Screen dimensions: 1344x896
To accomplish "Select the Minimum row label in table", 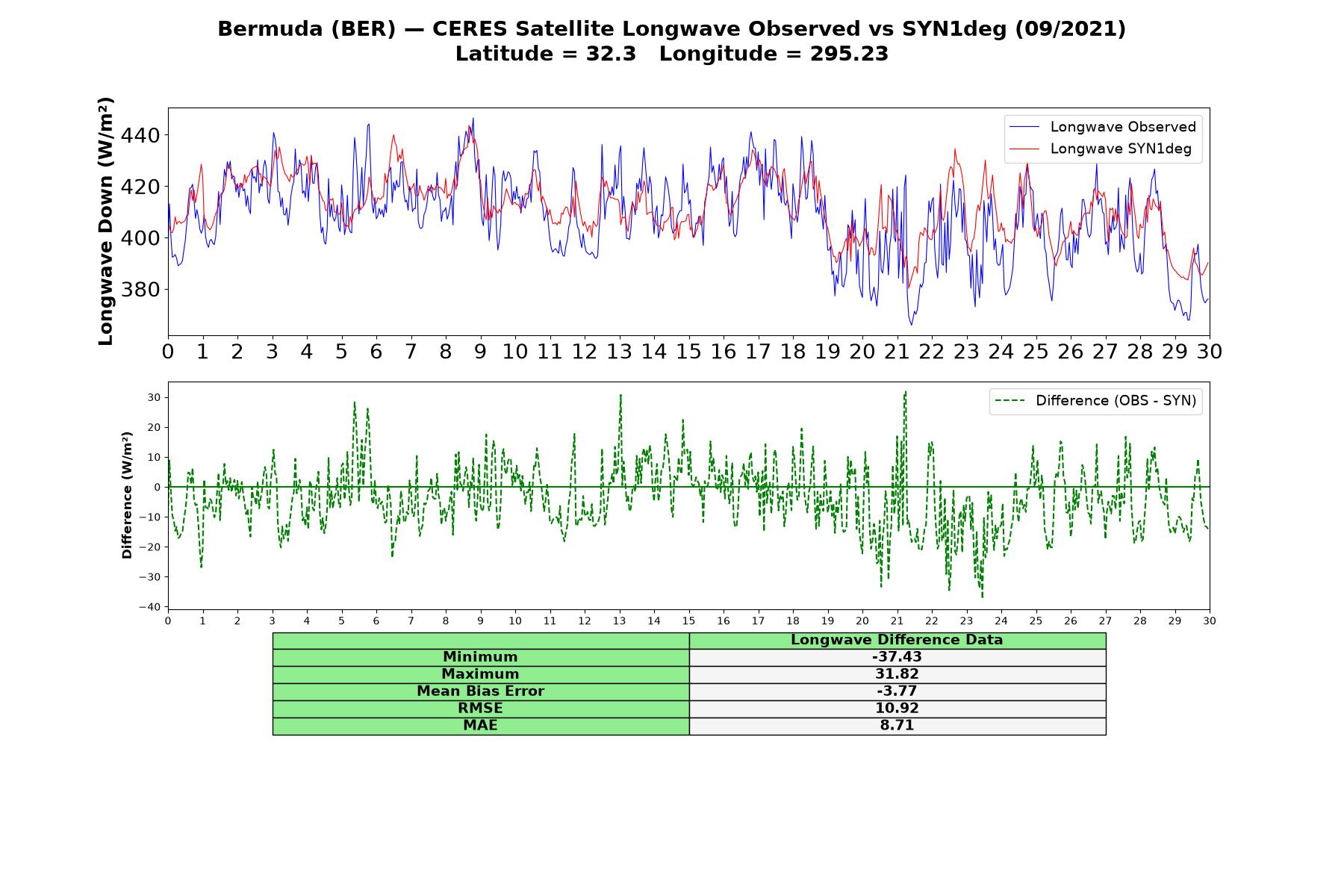I will 481,657.
